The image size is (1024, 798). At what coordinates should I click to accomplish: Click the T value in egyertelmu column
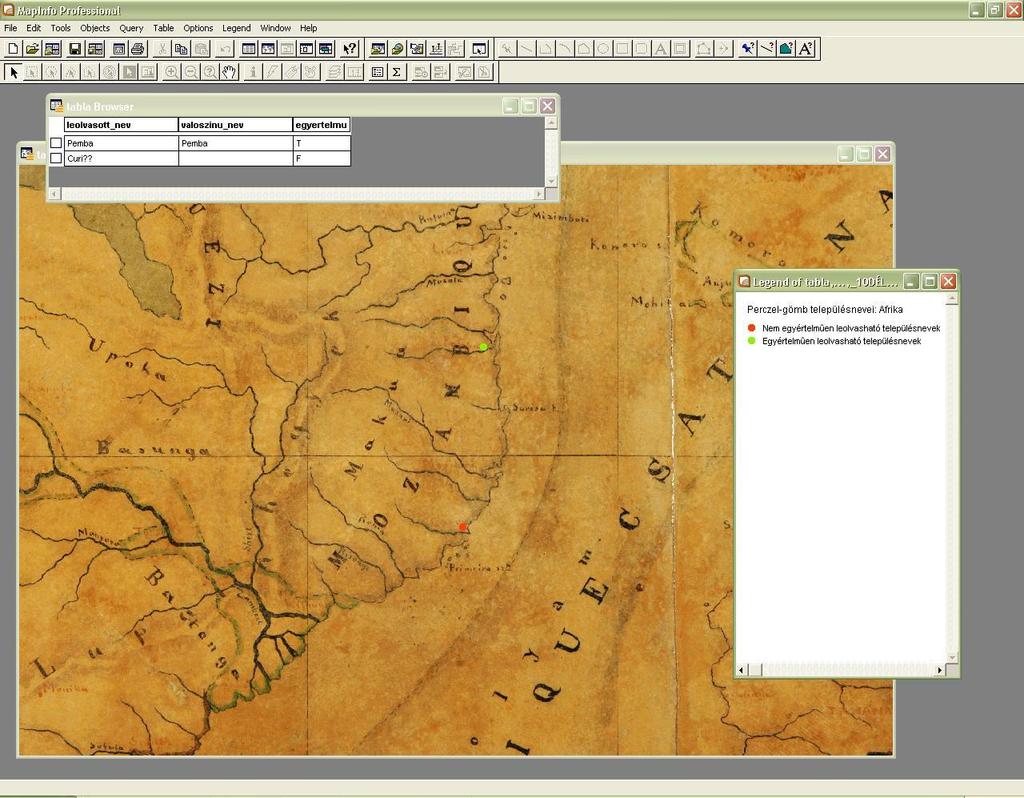(x=321, y=143)
